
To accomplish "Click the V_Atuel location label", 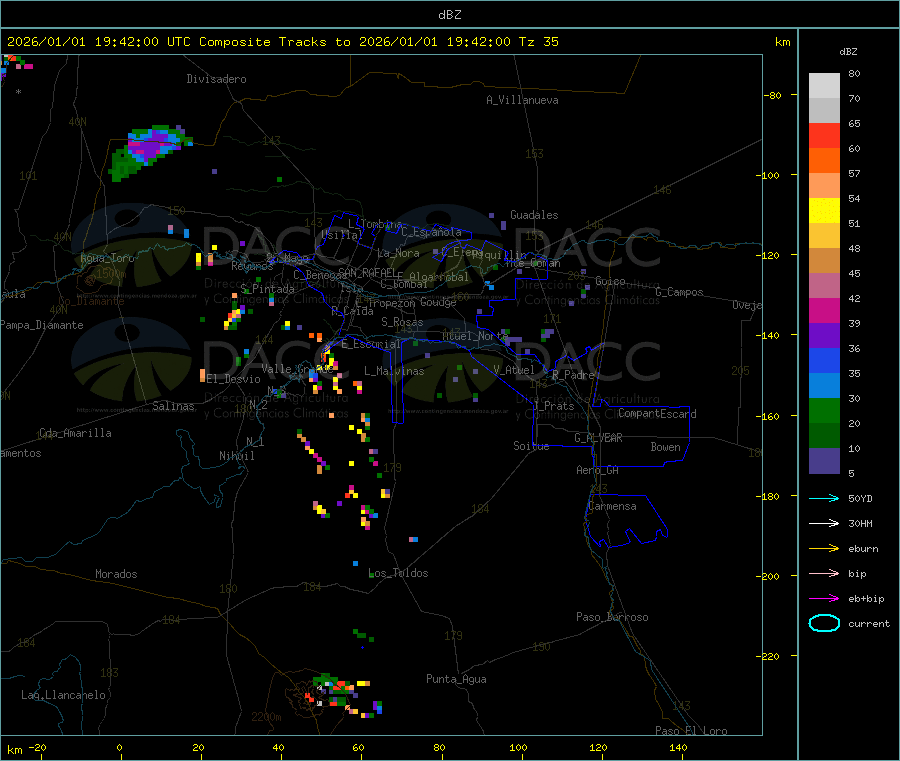I will [x=514, y=370].
